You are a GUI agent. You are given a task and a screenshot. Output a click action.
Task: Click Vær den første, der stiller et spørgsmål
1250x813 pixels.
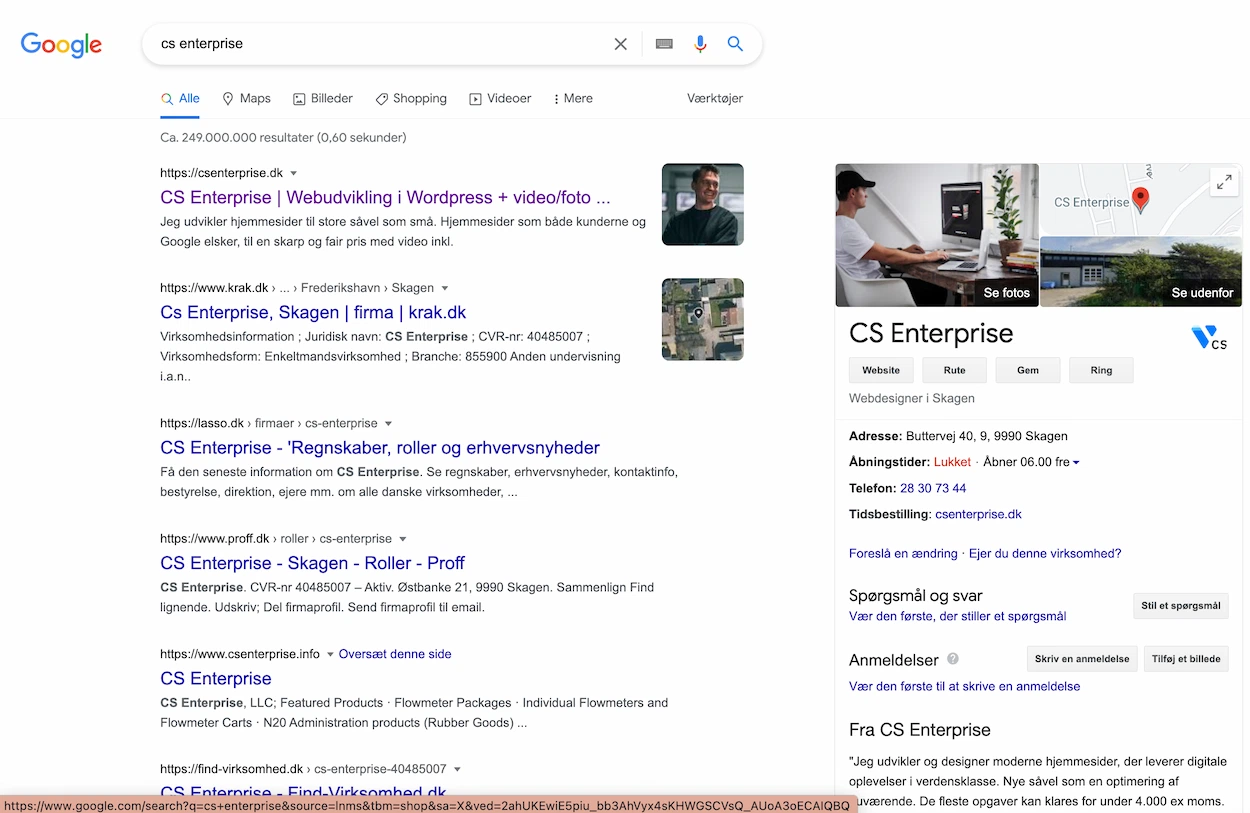[x=957, y=616]
